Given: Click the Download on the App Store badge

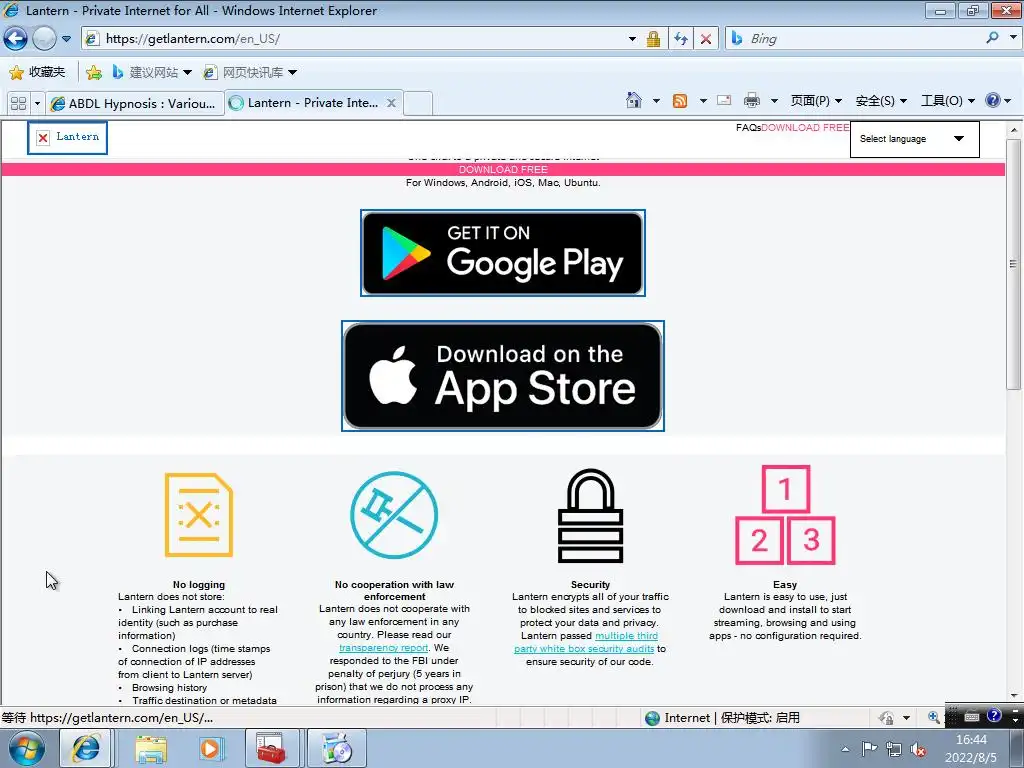Looking at the screenshot, I should click(x=503, y=376).
